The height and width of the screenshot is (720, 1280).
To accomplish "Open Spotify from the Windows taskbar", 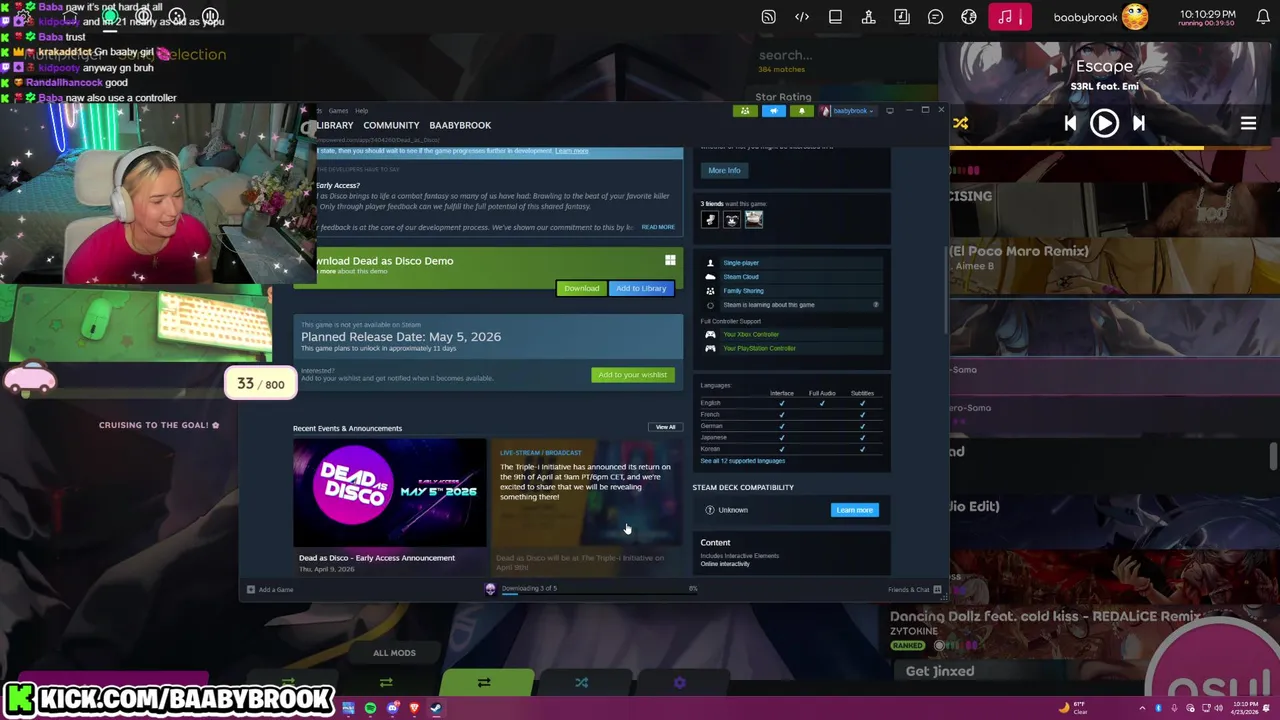I will (370, 708).
